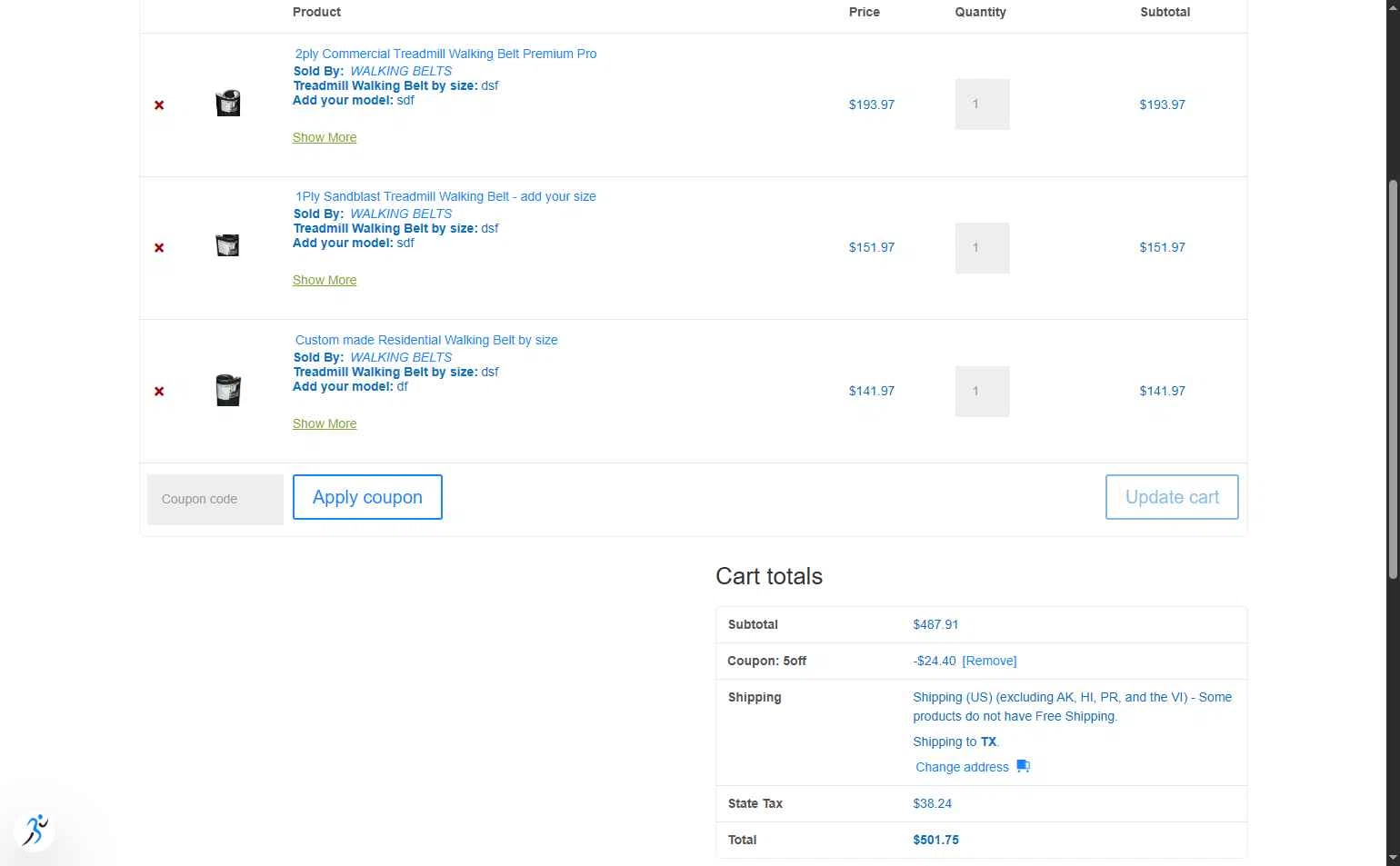Click the WALKING BELTS seller of Custom made belt
The width and height of the screenshot is (1400, 866).
pyautogui.click(x=401, y=357)
